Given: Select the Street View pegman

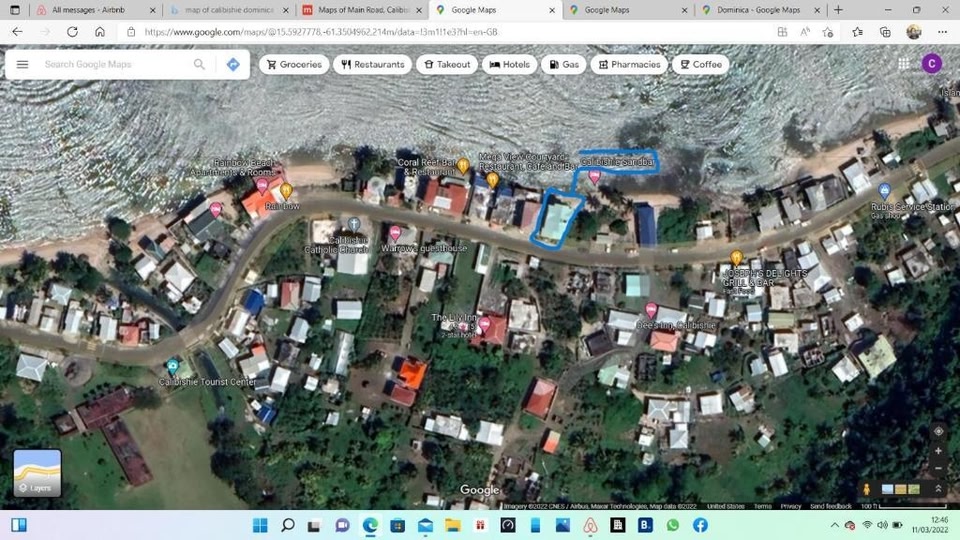Looking at the screenshot, I should [866, 489].
